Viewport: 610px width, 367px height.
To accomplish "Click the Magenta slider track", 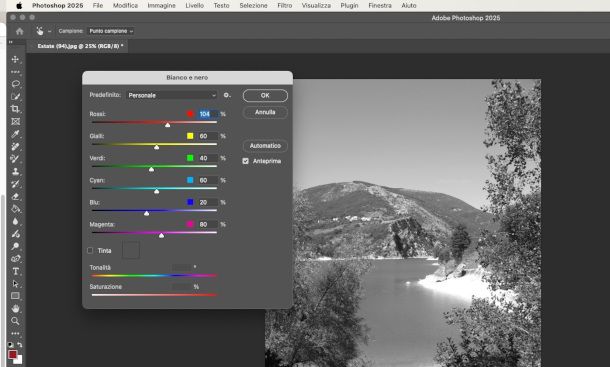I will click(x=154, y=233).
